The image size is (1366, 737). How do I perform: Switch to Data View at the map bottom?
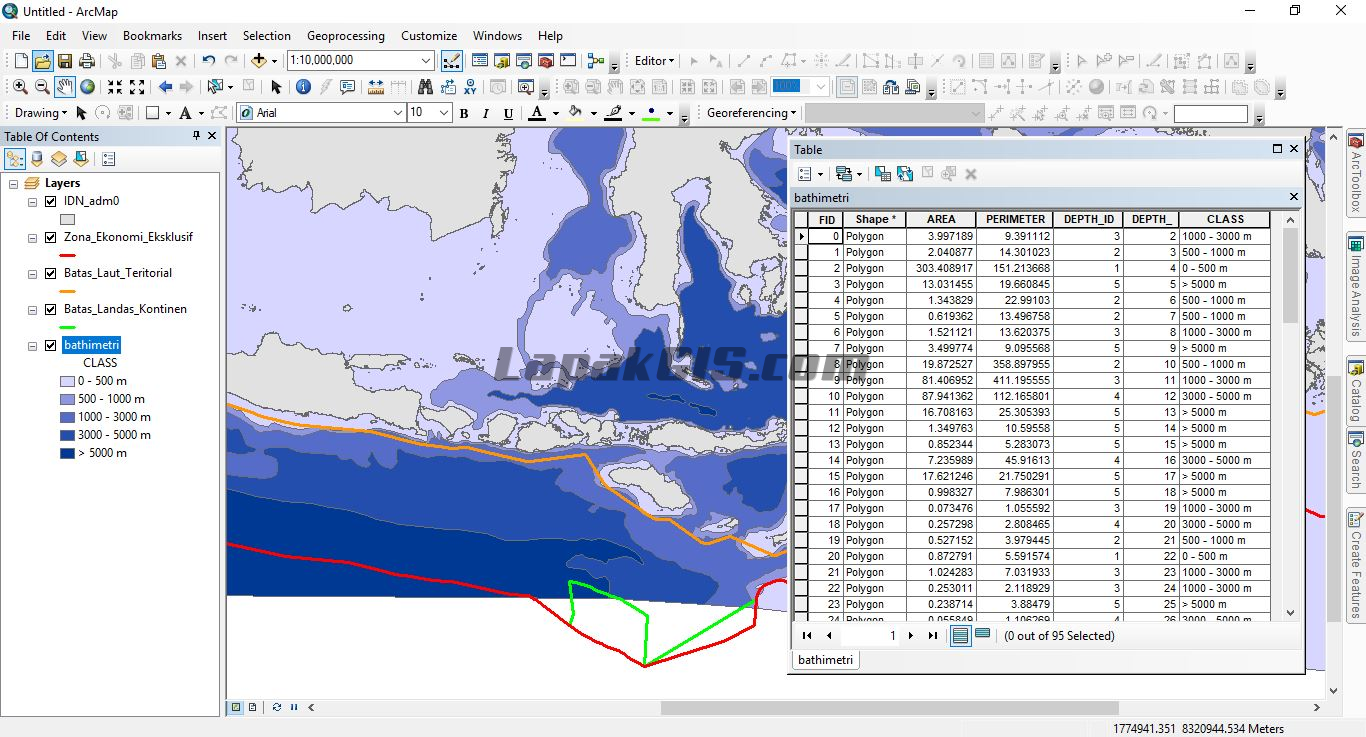(236, 707)
